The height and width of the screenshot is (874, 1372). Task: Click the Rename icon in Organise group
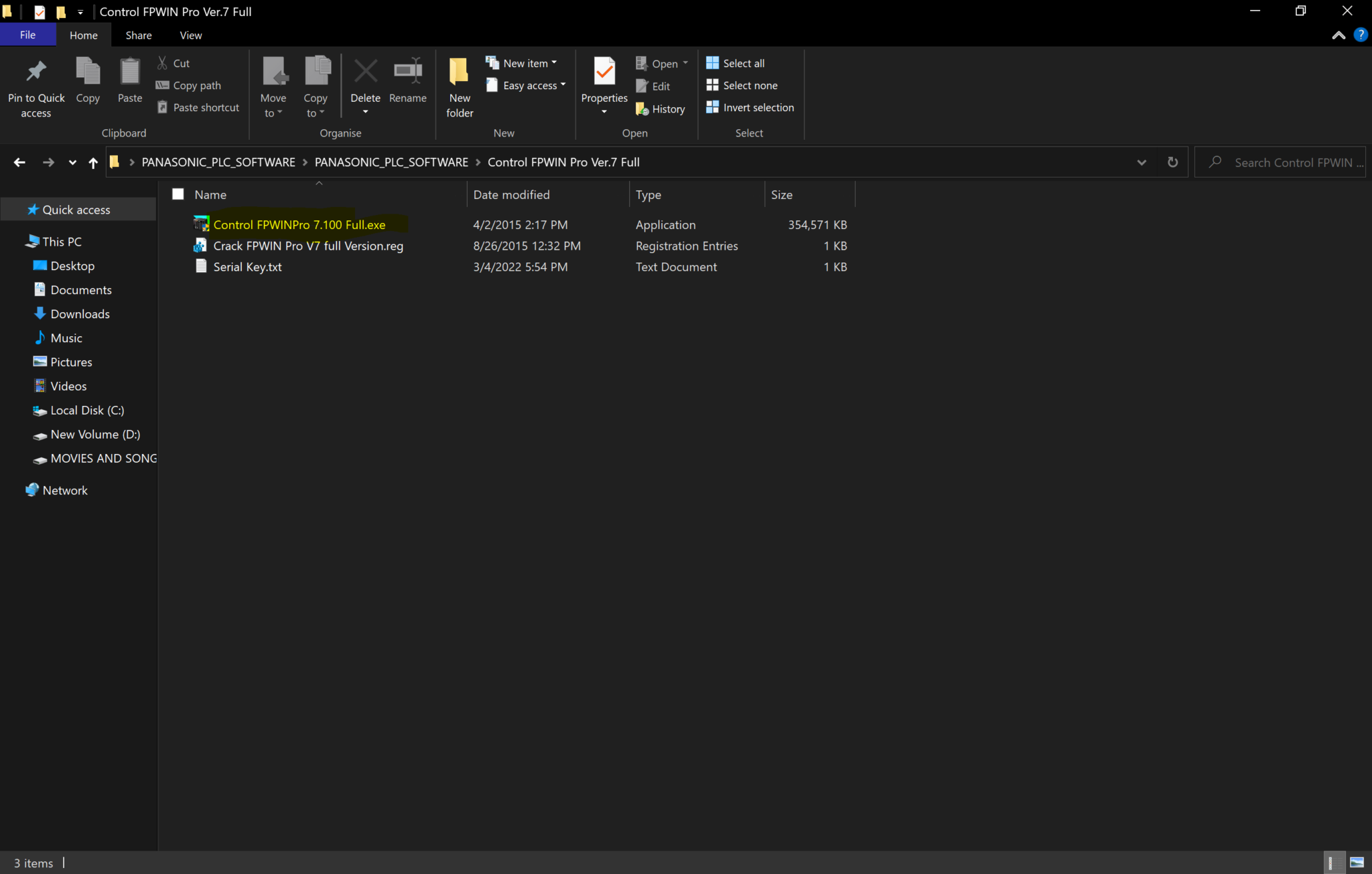click(x=407, y=72)
